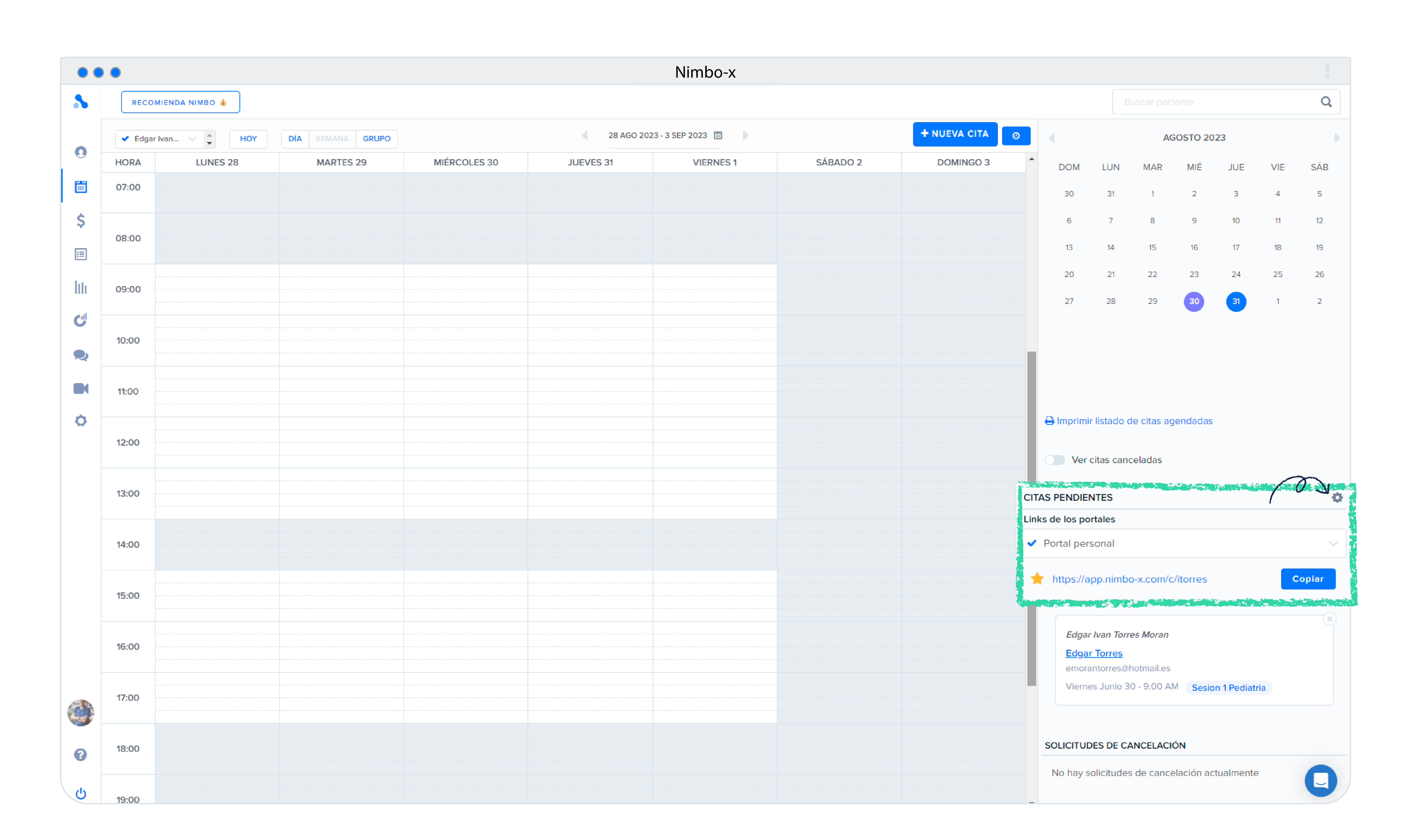The image size is (1411, 840).
Task: Open the chat messages icon
Action: coord(81,355)
